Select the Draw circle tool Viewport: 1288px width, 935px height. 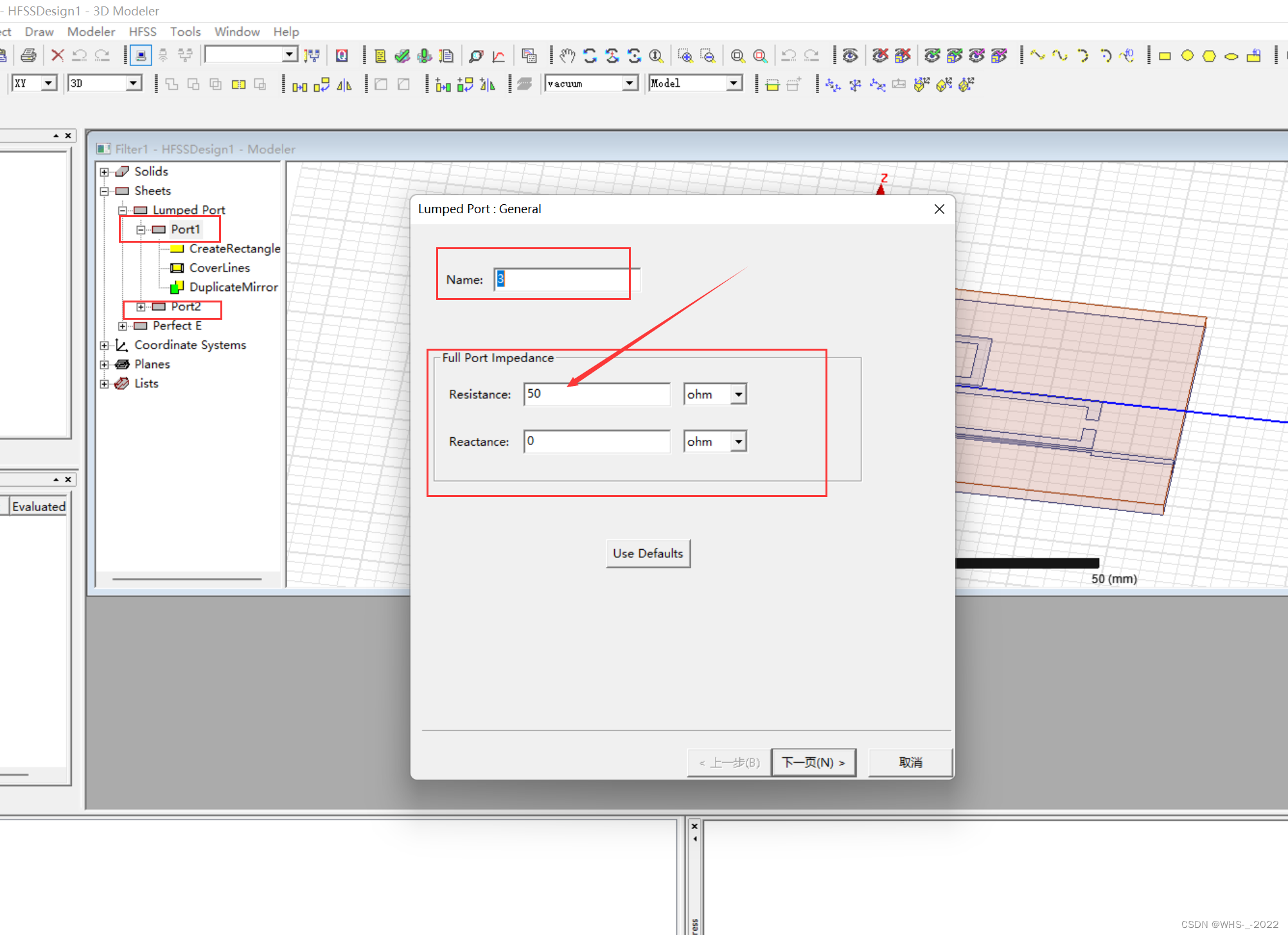(x=1187, y=56)
